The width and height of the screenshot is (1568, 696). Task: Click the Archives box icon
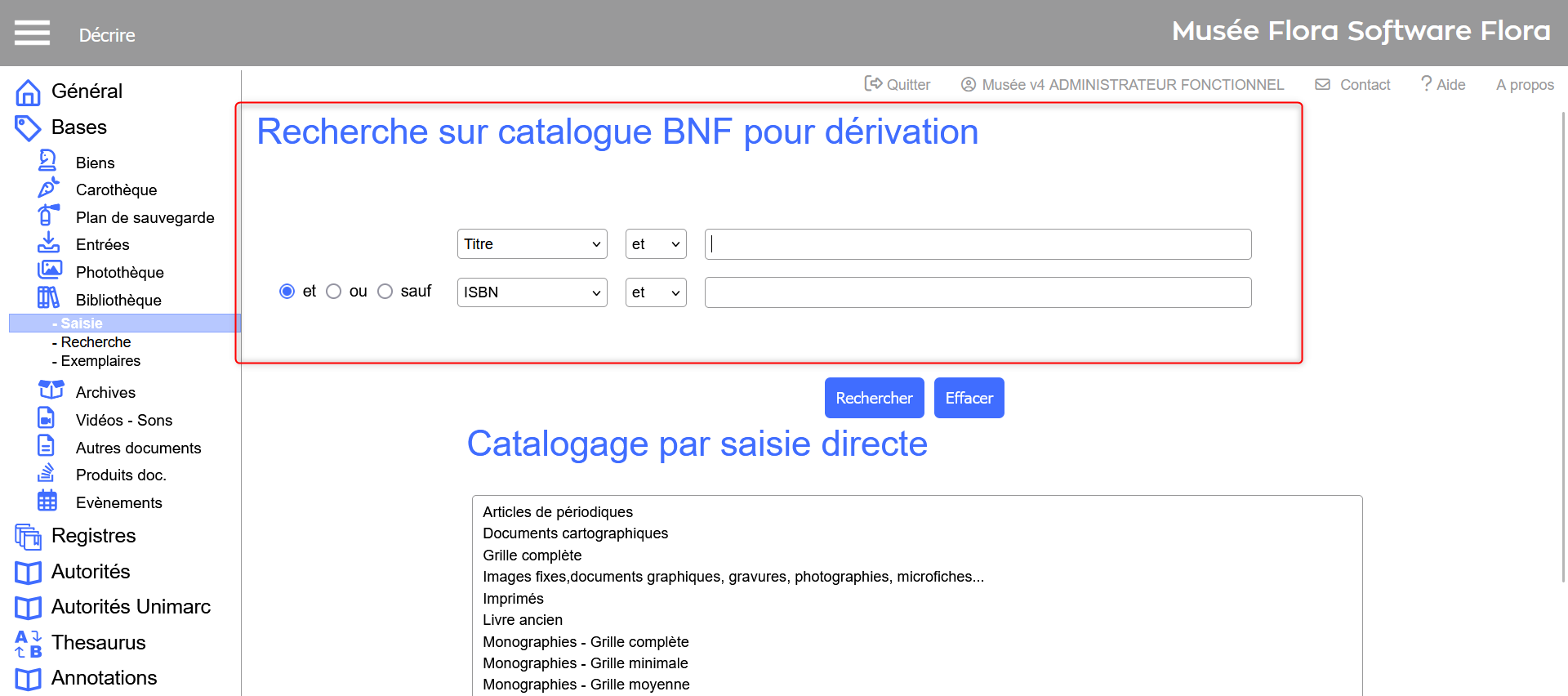click(x=51, y=390)
